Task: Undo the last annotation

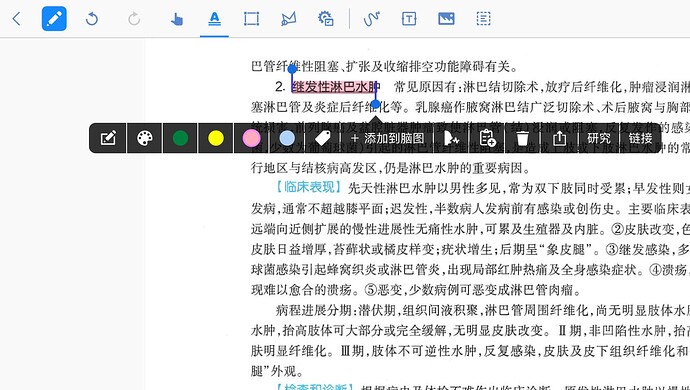Action: pos(92,19)
